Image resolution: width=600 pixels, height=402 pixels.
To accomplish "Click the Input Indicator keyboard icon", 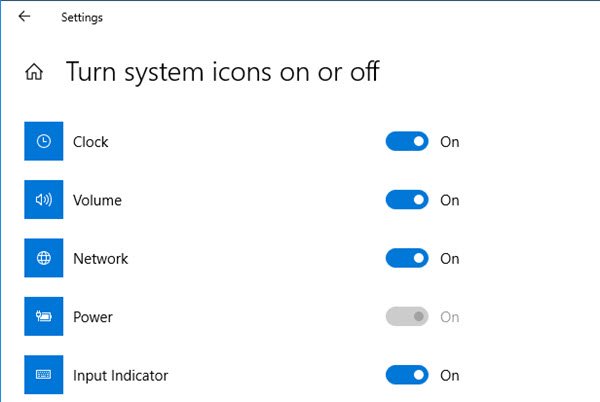I will (43, 376).
